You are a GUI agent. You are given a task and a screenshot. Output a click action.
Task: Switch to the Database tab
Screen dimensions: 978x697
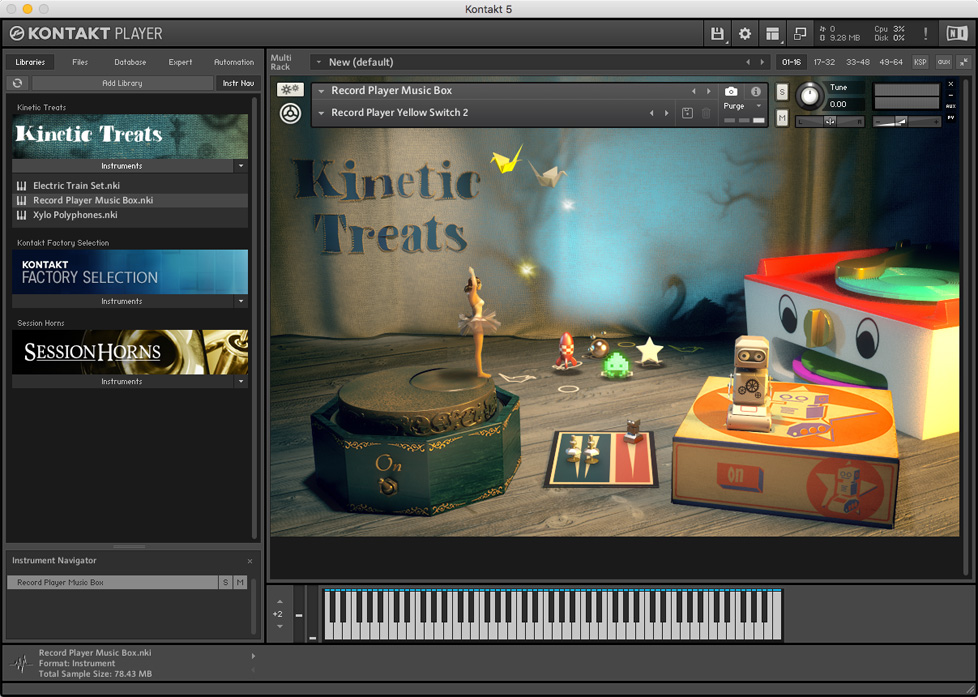(x=130, y=62)
